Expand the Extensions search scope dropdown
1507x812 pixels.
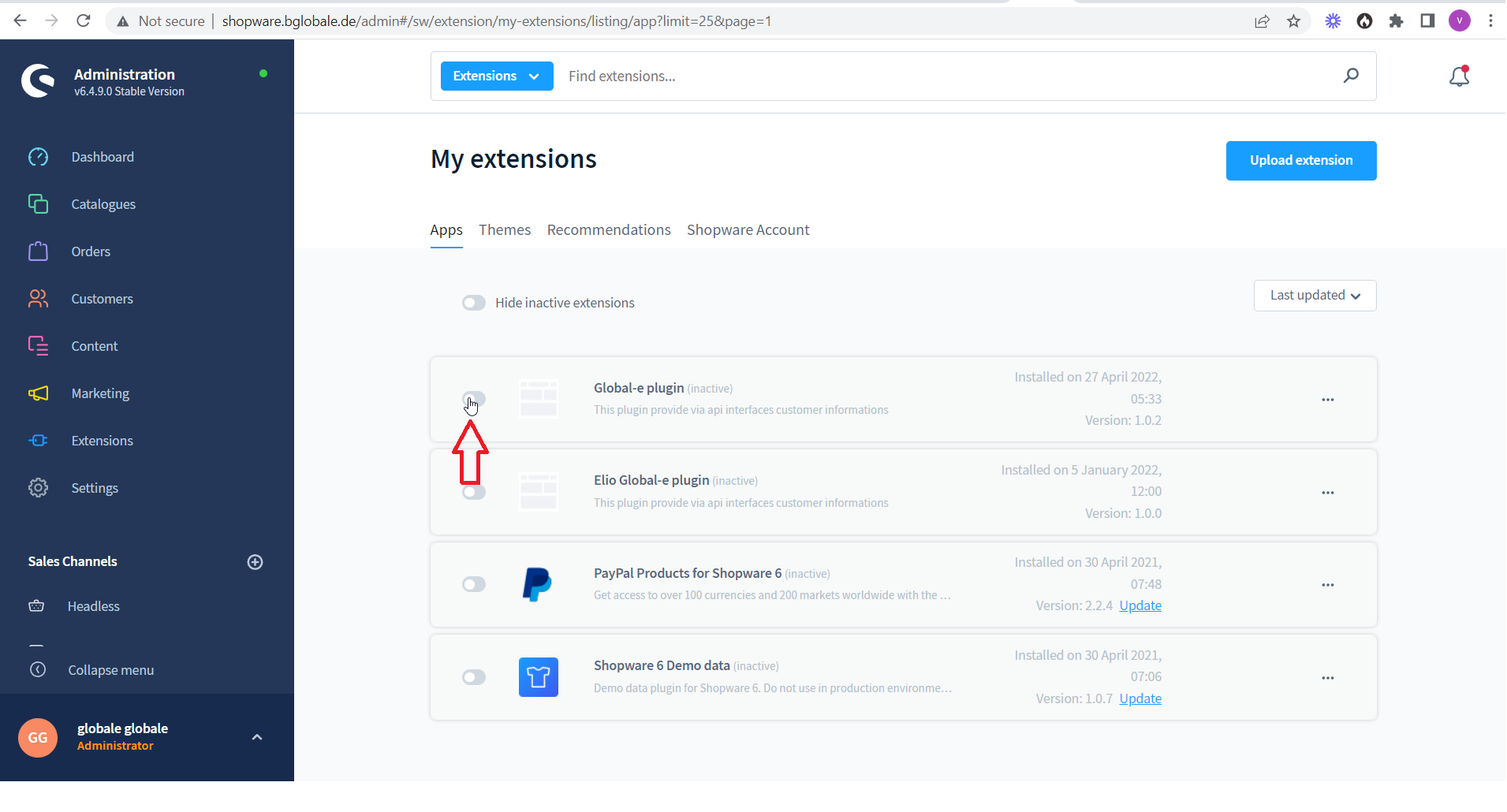(496, 76)
